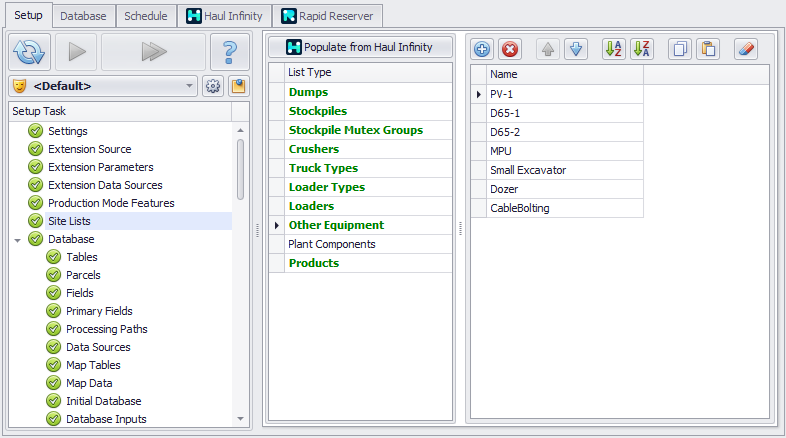Select Truck Types list type
786x438 pixels.
pyautogui.click(x=368, y=168)
